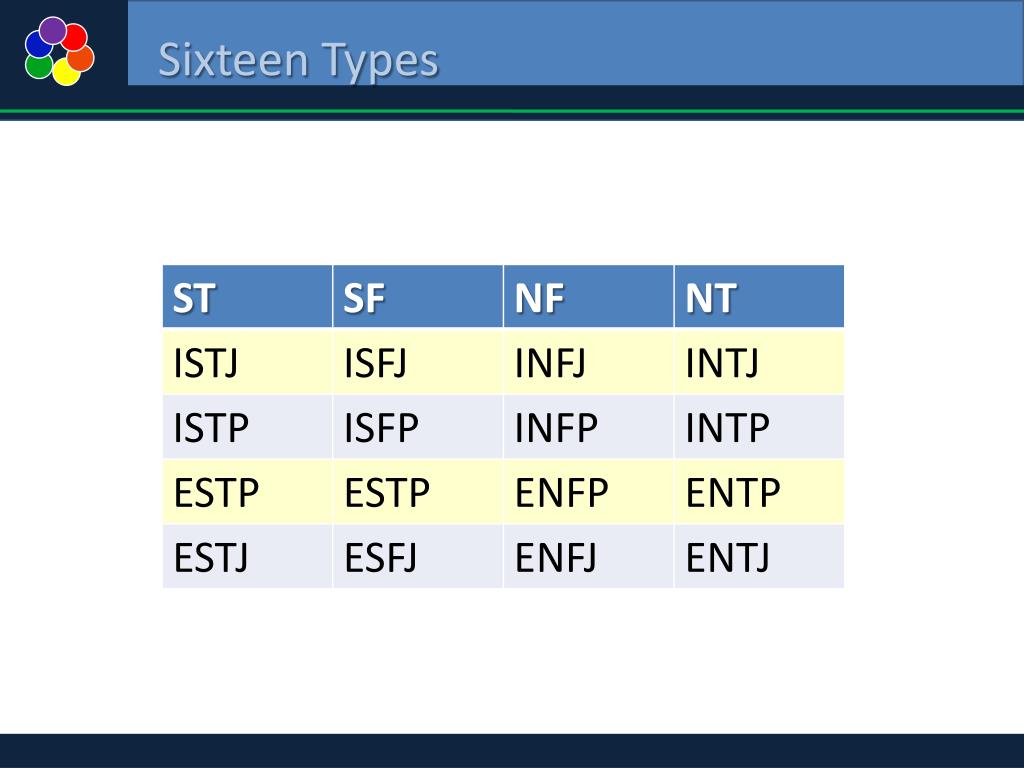This screenshot has height=768, width=1024.
Task: Select the ESTJ table cell
Action: point(248,556)
